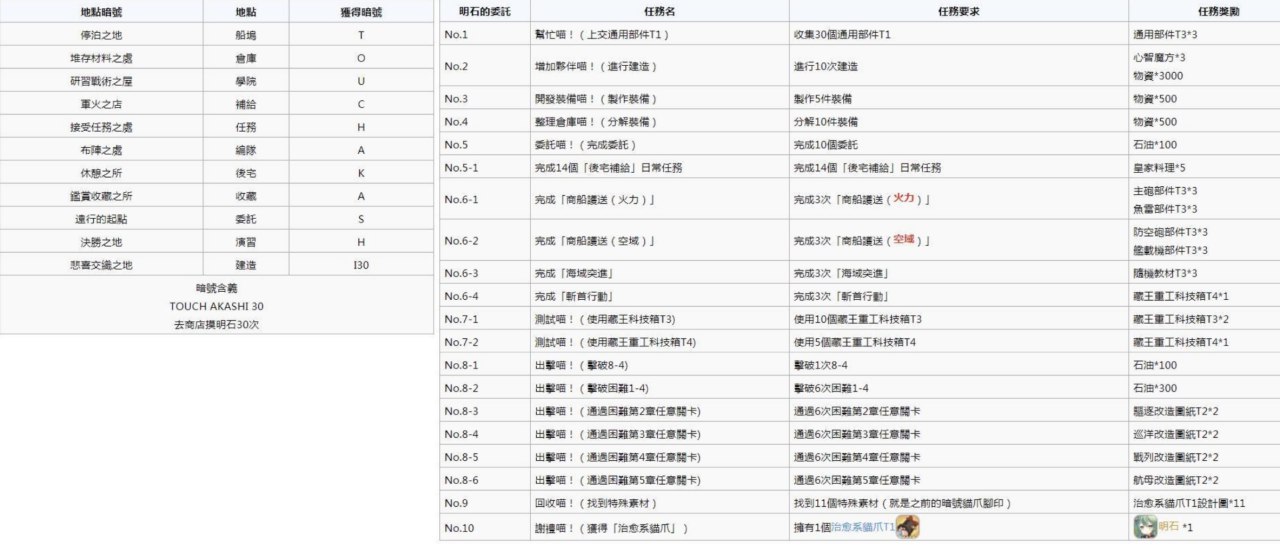Click the red 火力 text in No.6-1
Screen dimensions: 1280x546
(906, 199)
